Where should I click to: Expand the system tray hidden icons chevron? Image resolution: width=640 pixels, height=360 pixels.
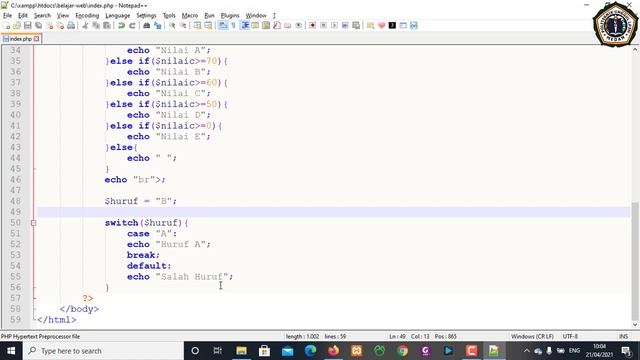click(527, 351)
